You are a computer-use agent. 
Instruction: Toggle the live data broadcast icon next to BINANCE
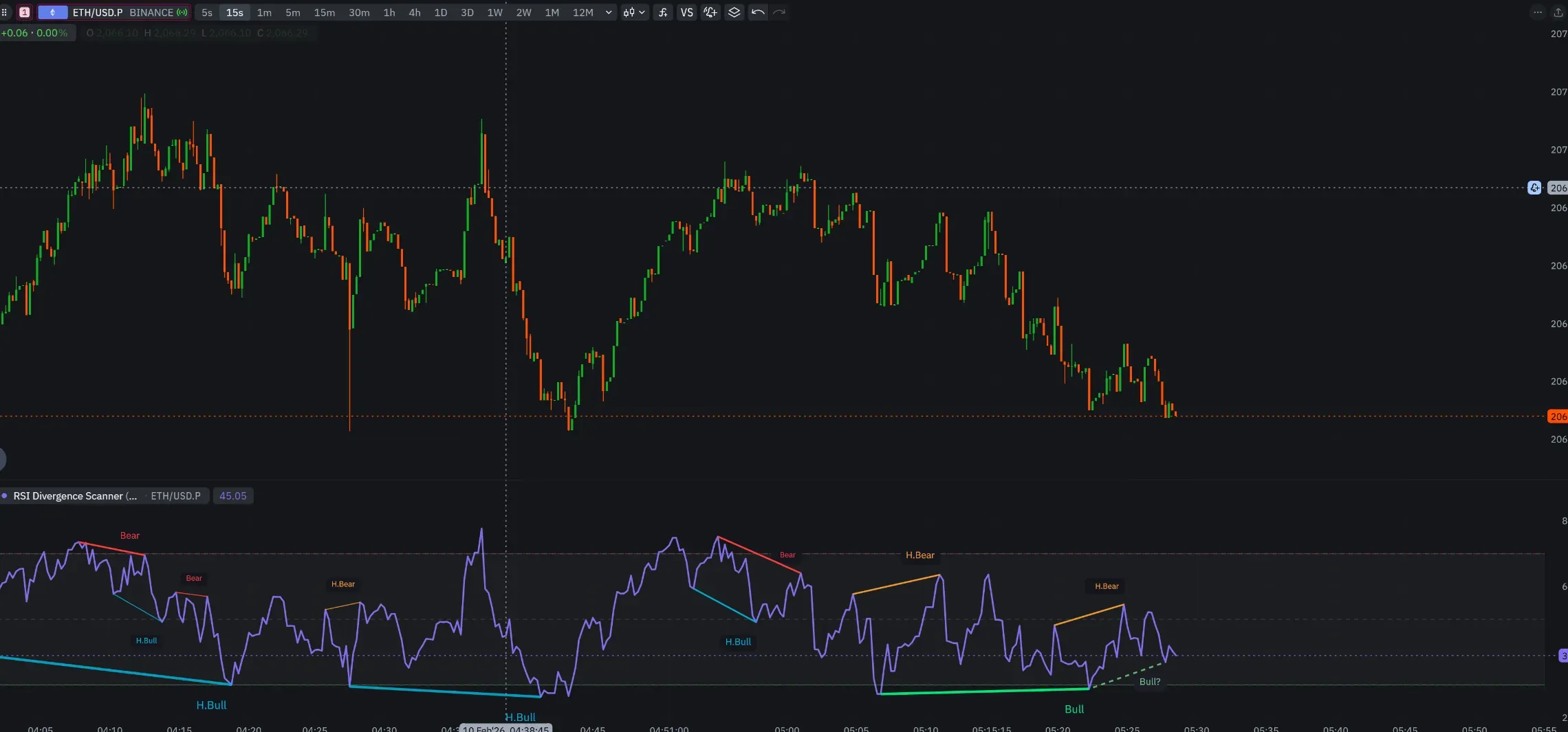click(182, 12)
